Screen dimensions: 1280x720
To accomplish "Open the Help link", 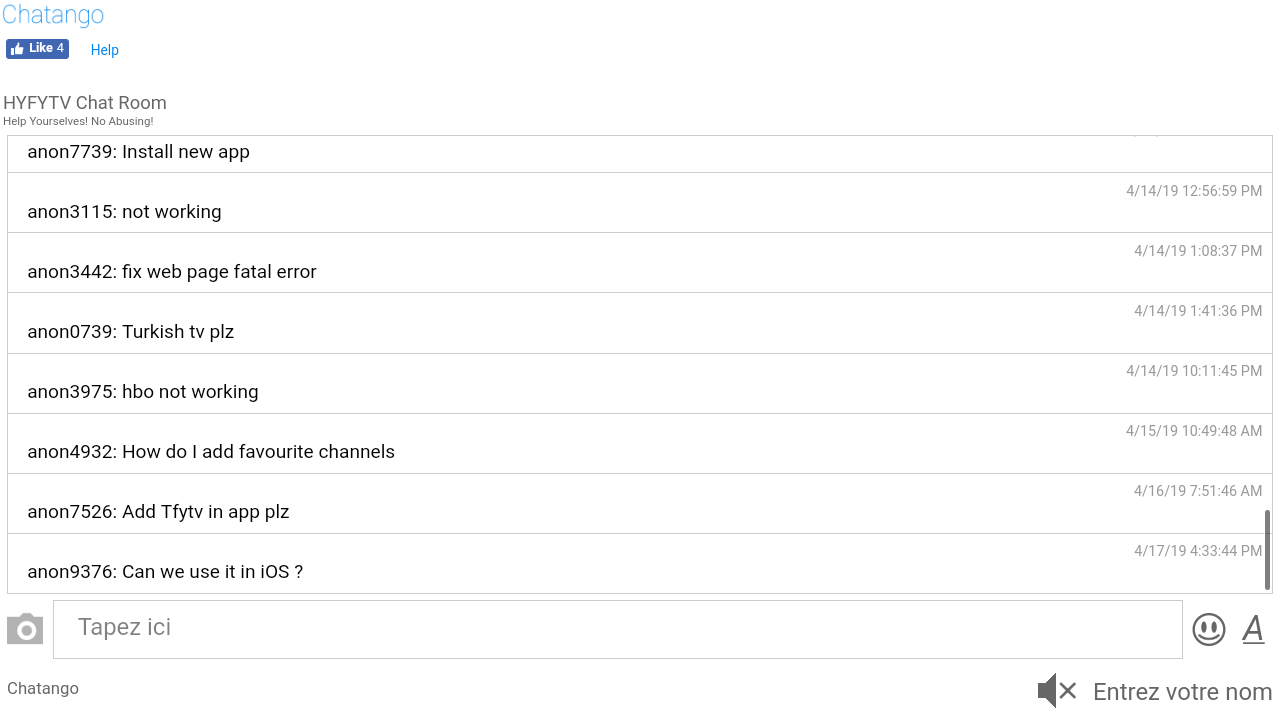I will 104,50.
